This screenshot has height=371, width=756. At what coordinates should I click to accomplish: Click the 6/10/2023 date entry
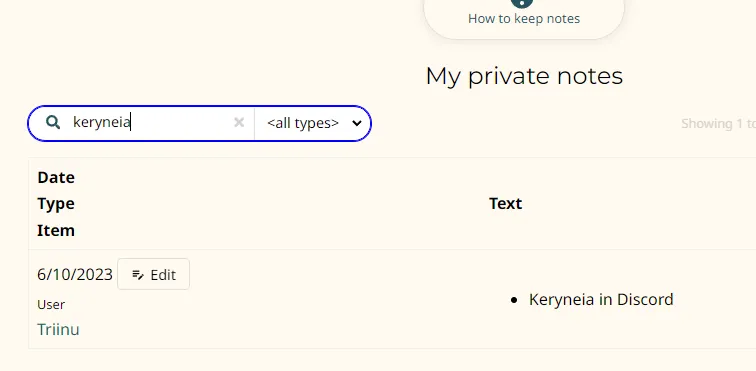click(75, 275)
